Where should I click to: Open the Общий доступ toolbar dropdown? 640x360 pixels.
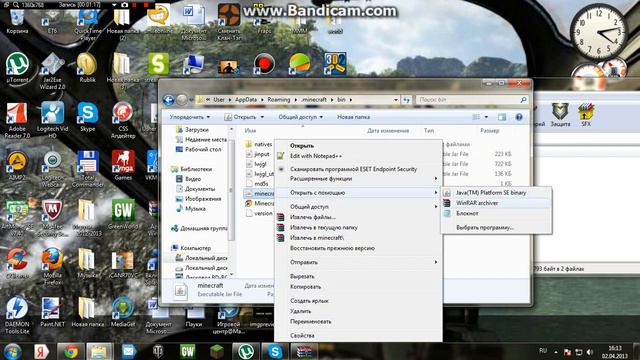300,117
